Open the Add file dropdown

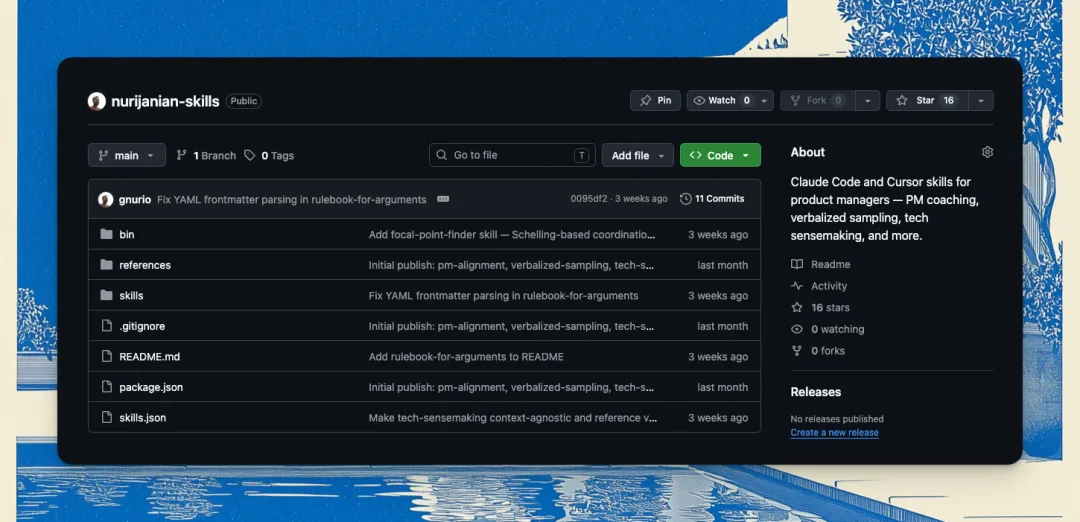pos(638,155)
